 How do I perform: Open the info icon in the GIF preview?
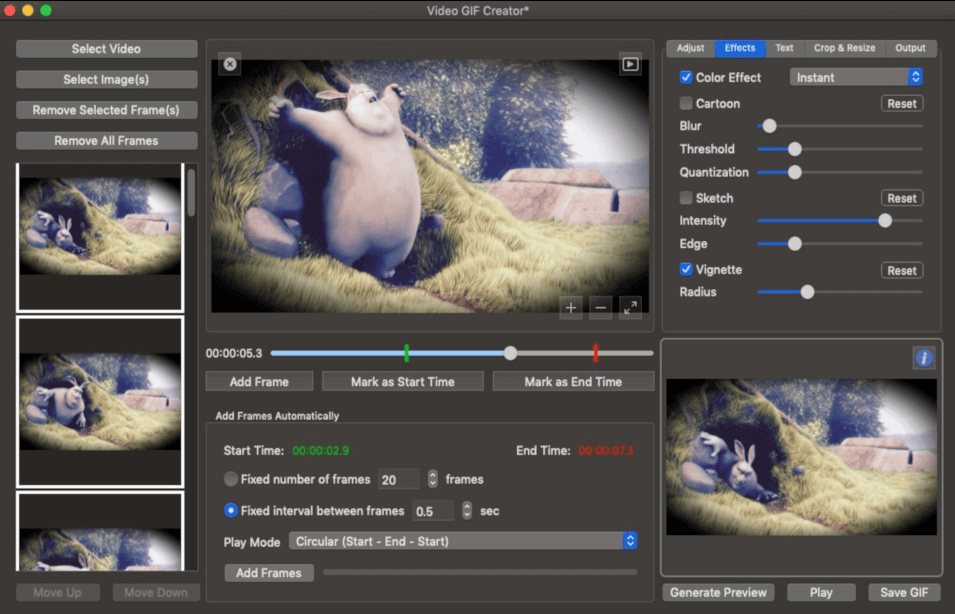click(x=924, y=358)
